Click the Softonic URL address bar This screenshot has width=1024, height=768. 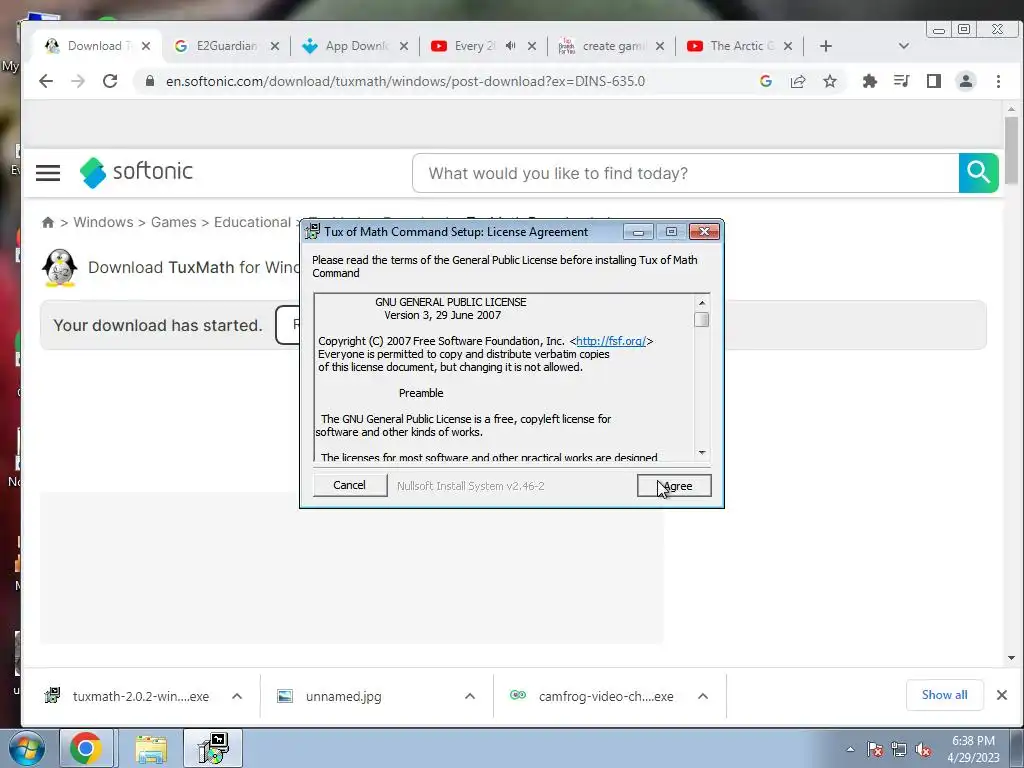click(x=405, y=81)
